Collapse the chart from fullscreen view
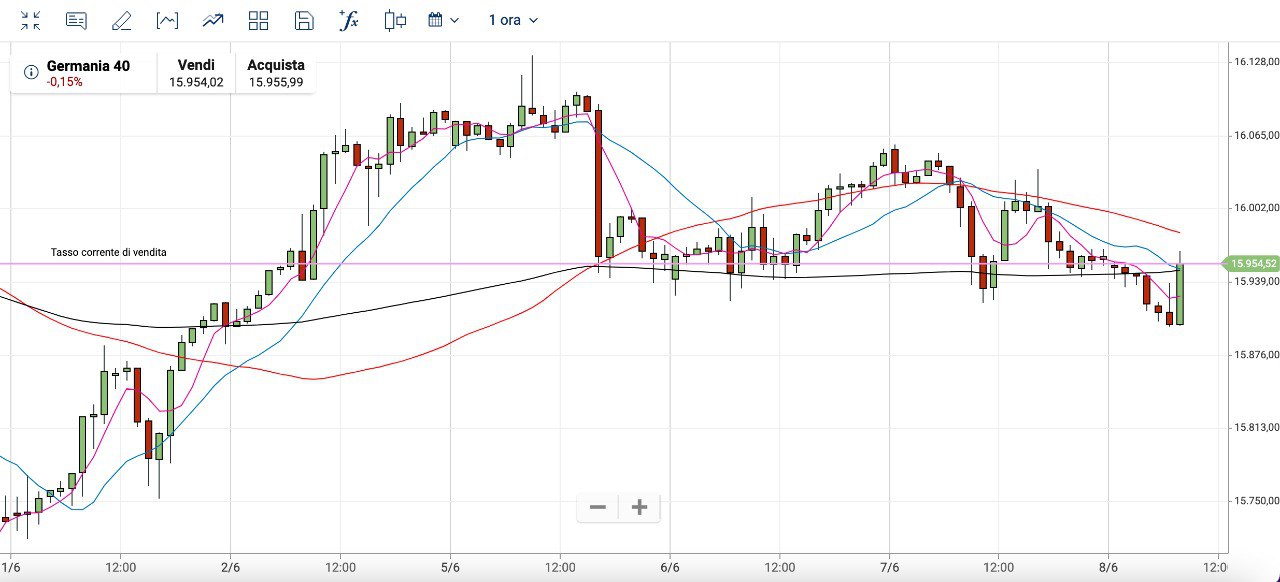This screenshot has height=582, width=1280. point(31,20)
